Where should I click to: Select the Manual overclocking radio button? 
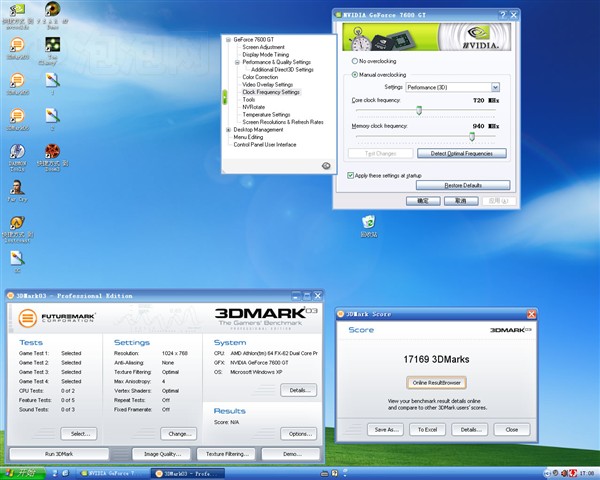tap(354, 75)
